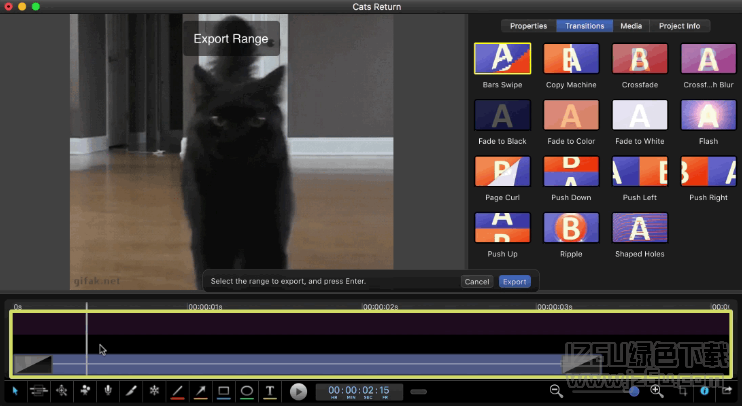Click the blue video clip in timeline
742x406 pixels.
click(x=308, y=364)
